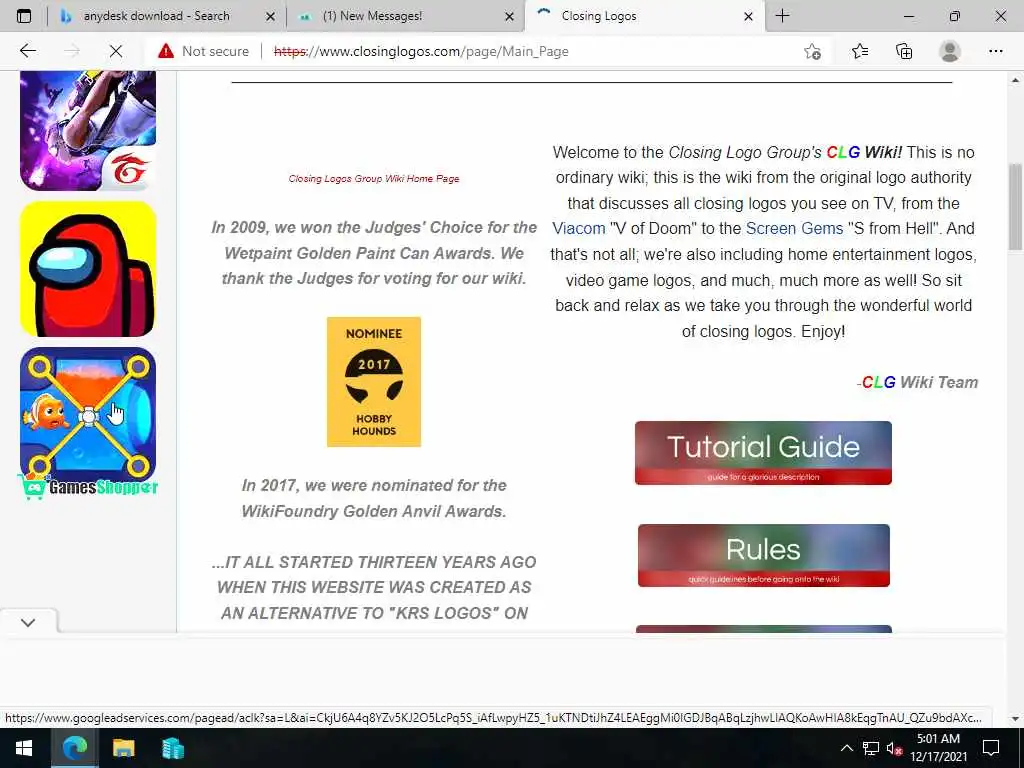Follow the Viacom link
Viewport: 1024px width, 768px height.
(579, 229)
